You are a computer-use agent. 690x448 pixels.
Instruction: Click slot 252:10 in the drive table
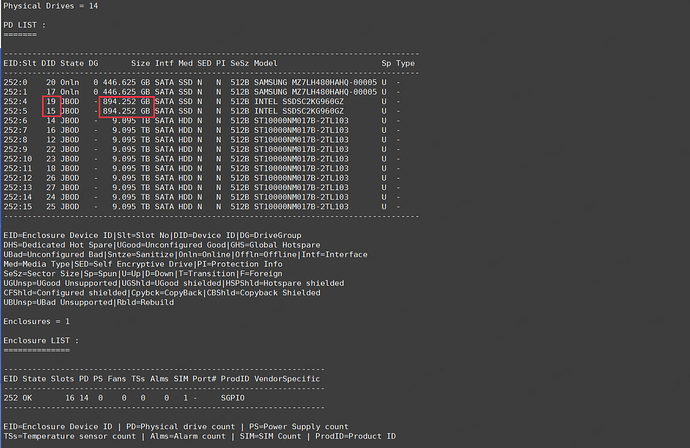pyautogui.click(x=19, y=158)
